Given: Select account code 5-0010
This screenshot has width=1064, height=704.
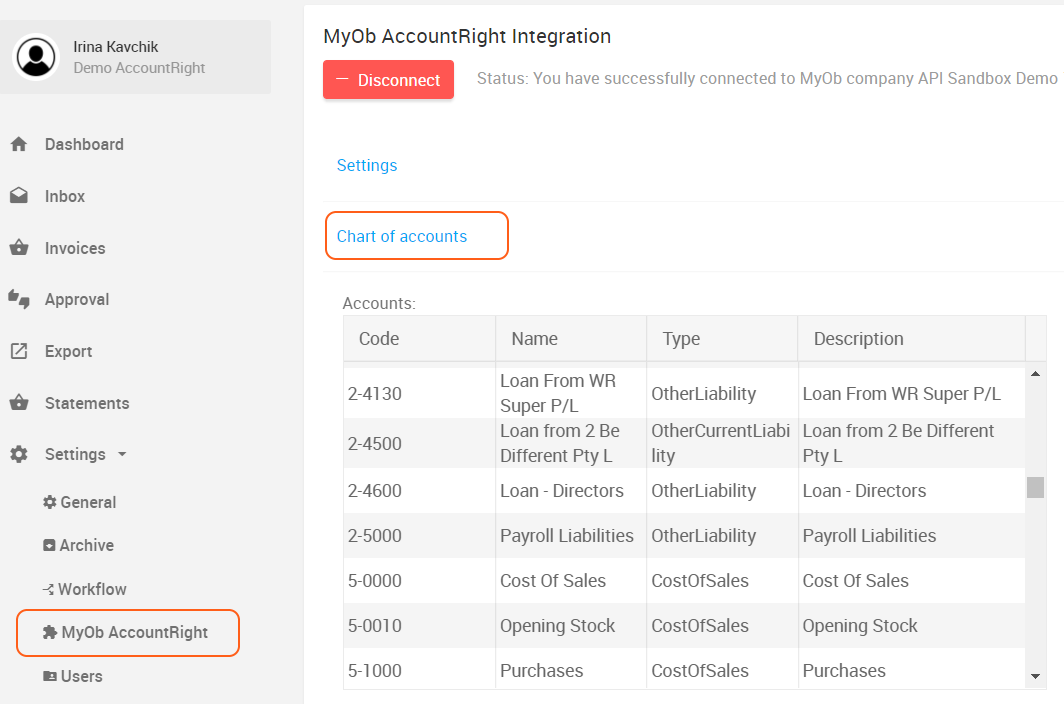Looking at the screenshot, I should click(x=375, y=626).
